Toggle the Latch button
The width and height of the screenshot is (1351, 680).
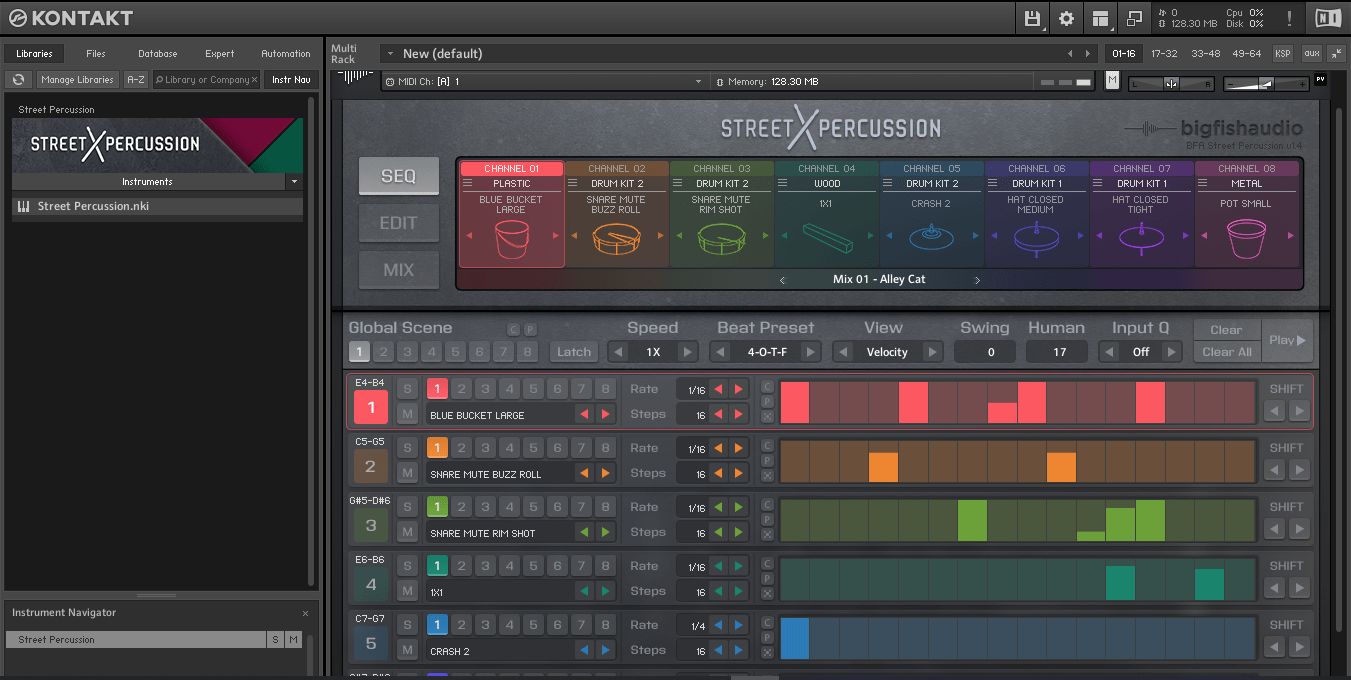(574, 352)
